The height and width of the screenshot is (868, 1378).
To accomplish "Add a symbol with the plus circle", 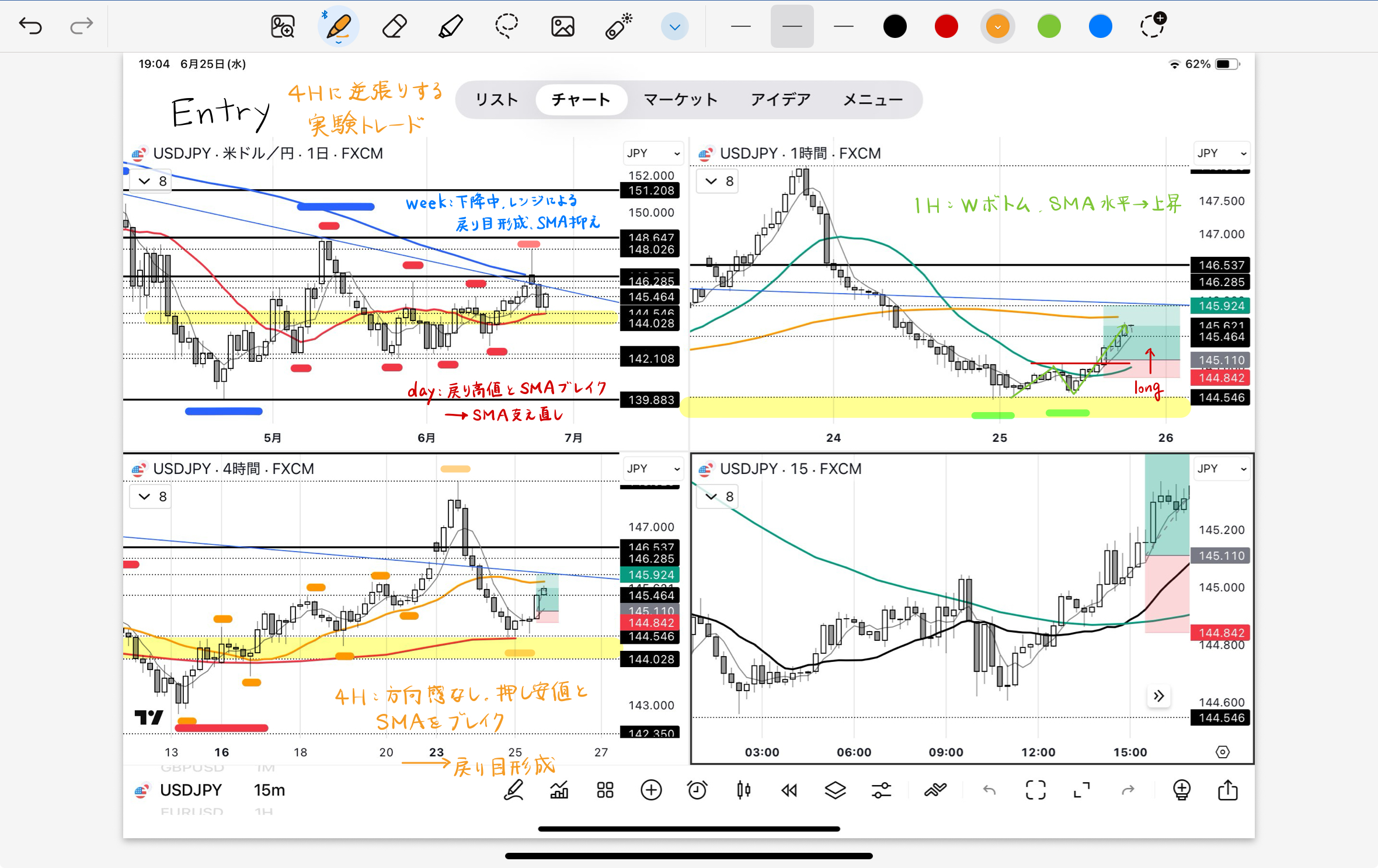I will (x=651, y=790).
